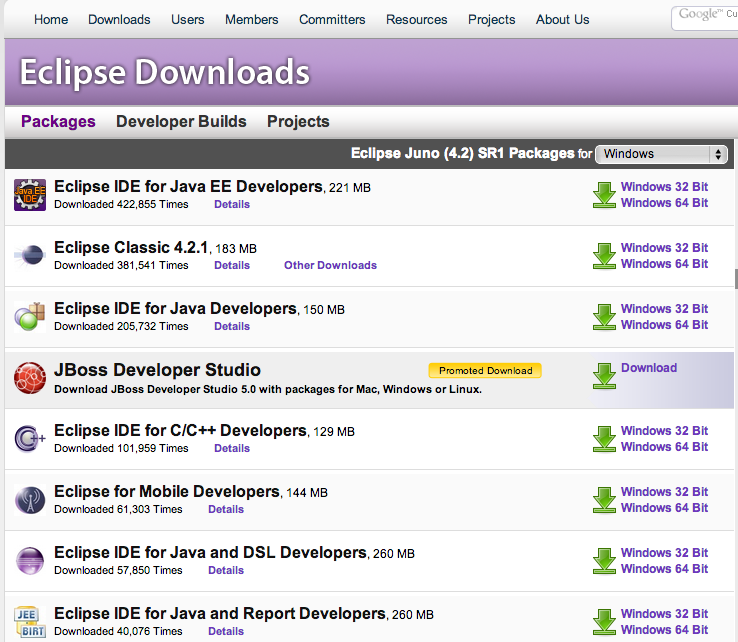This screenshot has width=738, height=642.
Task: Download Java Developers Windows 32 Bit
Action: [x=665, y=309]
